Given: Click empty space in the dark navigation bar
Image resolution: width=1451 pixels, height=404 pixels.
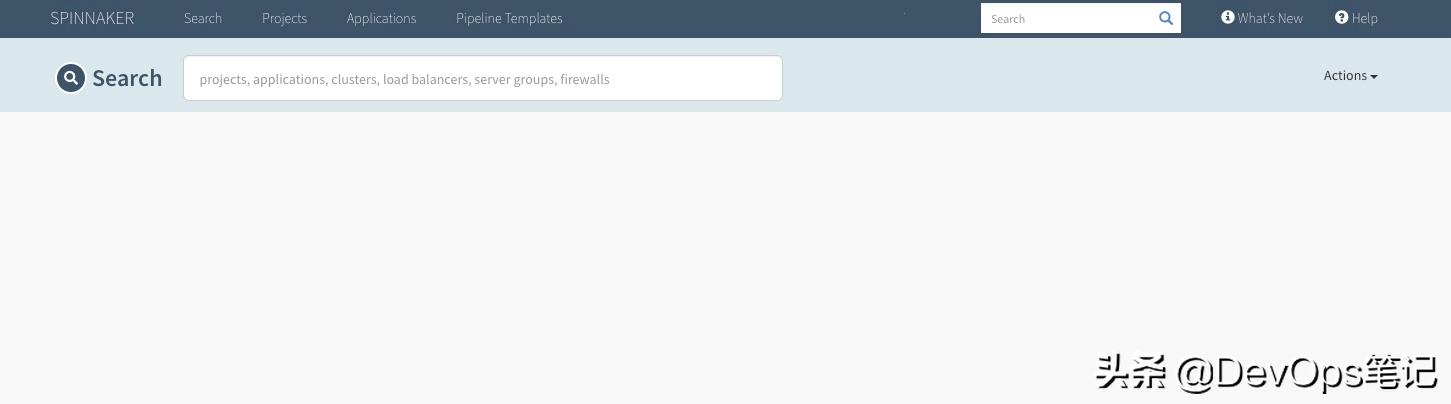Looking at the screenshot, I should [x=770, y=18].
